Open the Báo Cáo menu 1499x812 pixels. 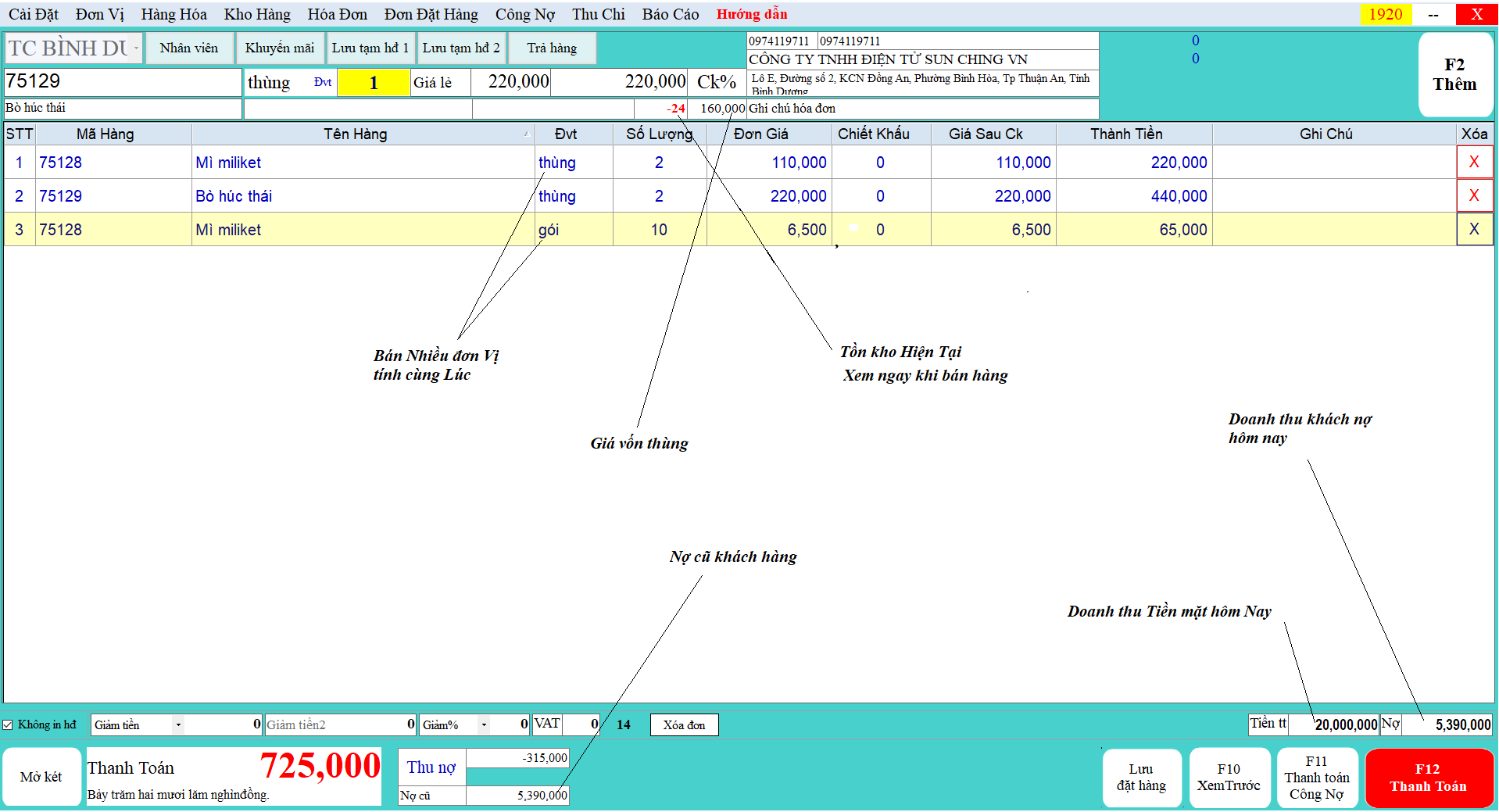tap(671, 14)
